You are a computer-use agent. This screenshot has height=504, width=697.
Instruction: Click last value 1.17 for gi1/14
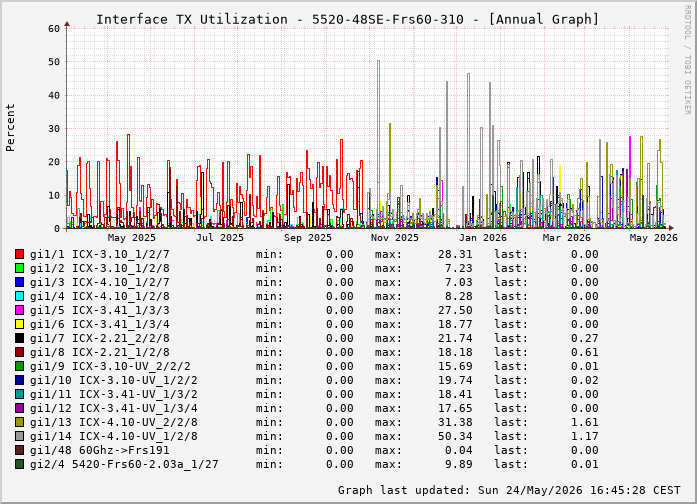tap(585, 436)
